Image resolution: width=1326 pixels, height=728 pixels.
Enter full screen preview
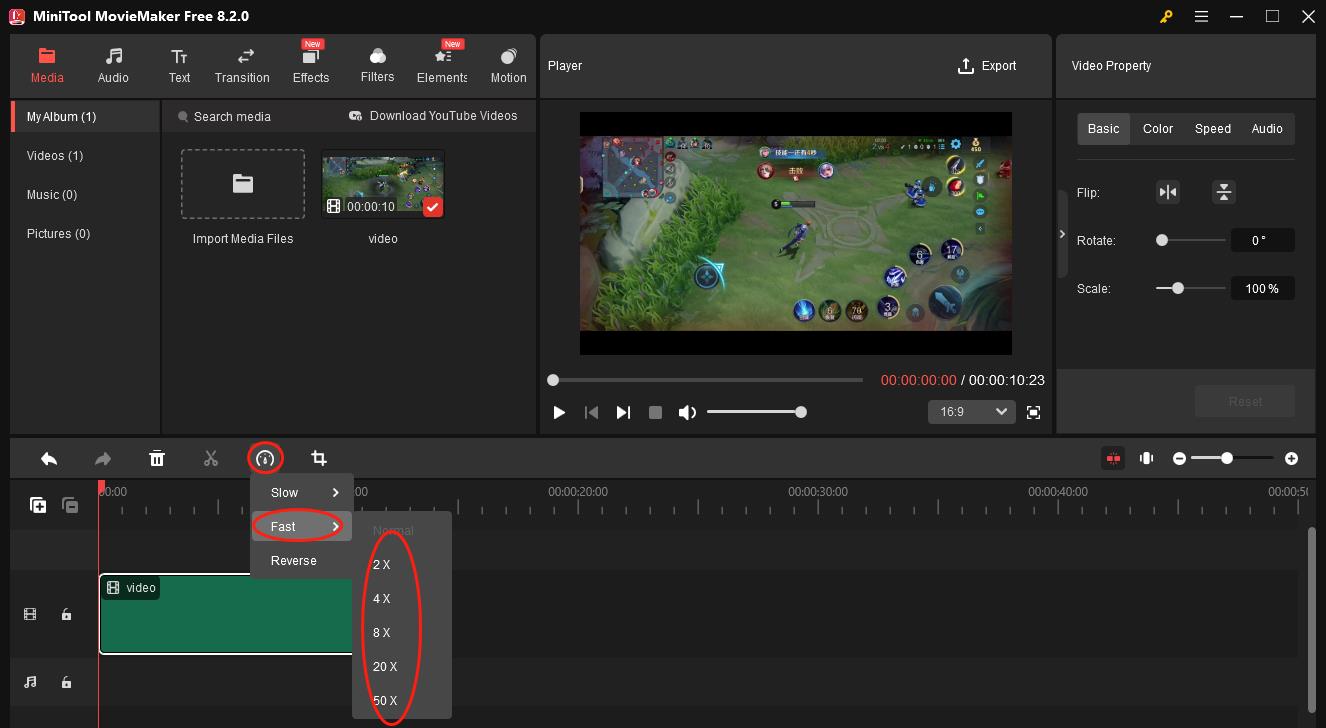[x=1034, y=412]
